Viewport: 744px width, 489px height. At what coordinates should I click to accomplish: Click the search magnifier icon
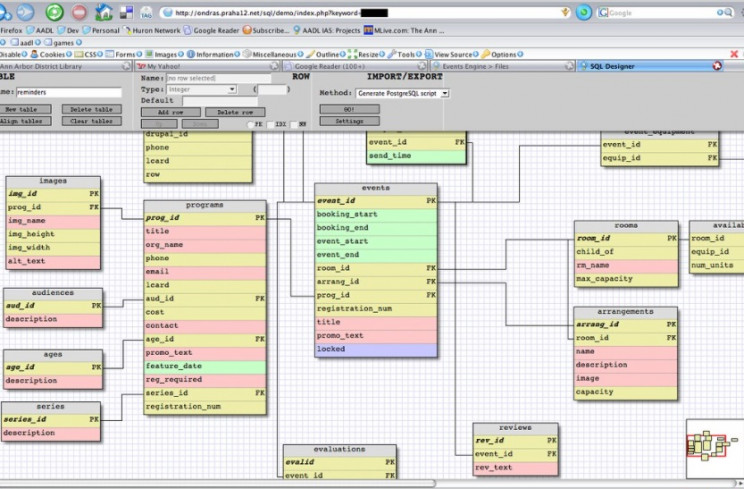727,13
